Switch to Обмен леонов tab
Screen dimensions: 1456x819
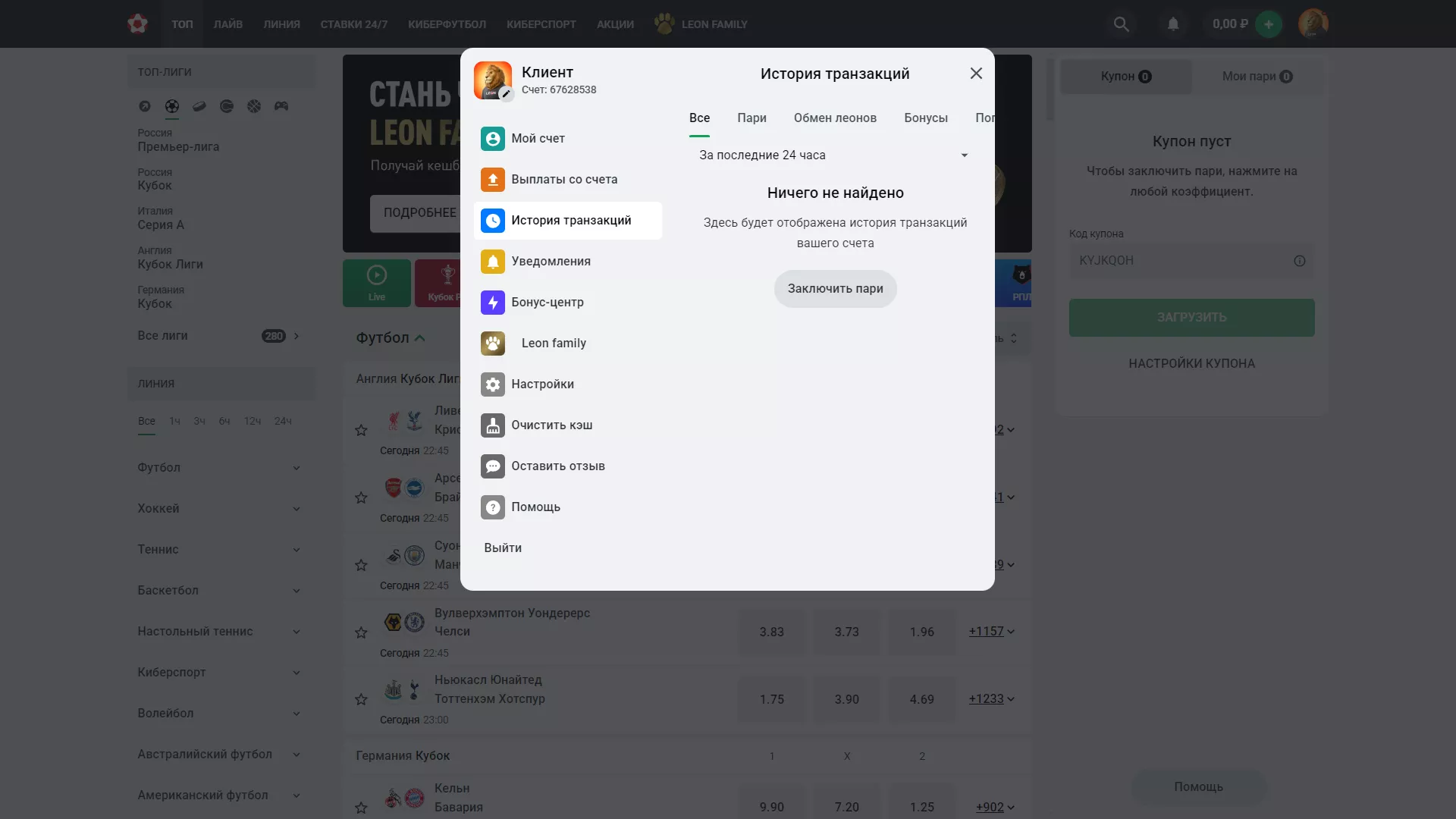point(835,118)
